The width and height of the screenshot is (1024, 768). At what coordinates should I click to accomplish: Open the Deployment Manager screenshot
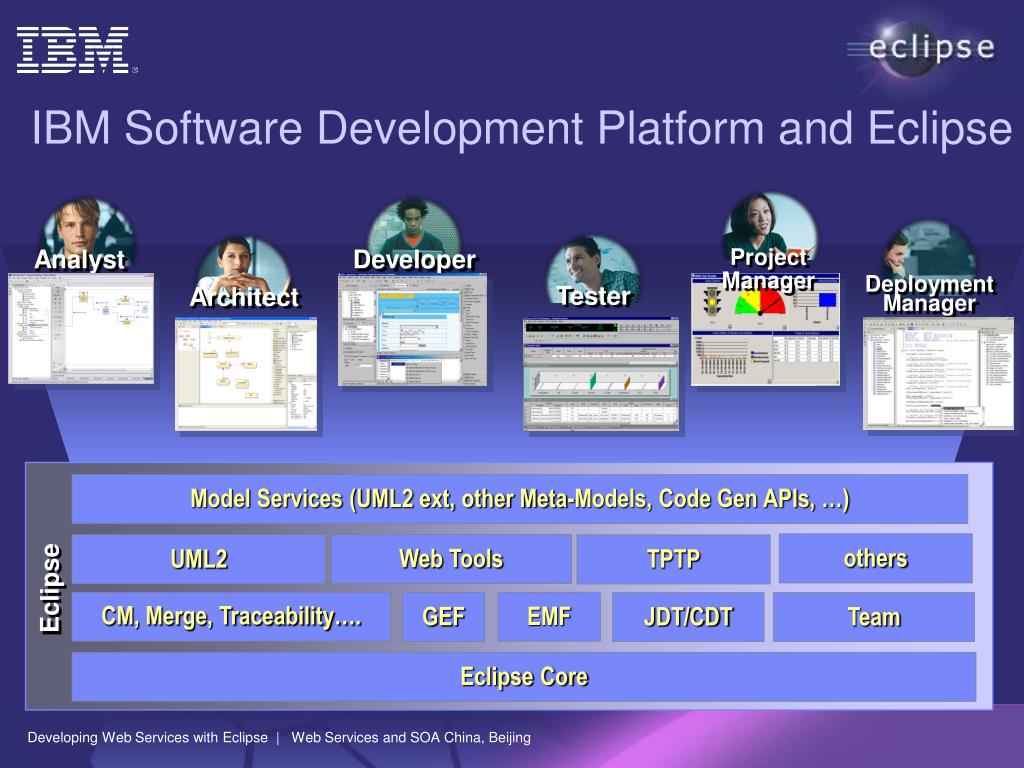(938, 373)
